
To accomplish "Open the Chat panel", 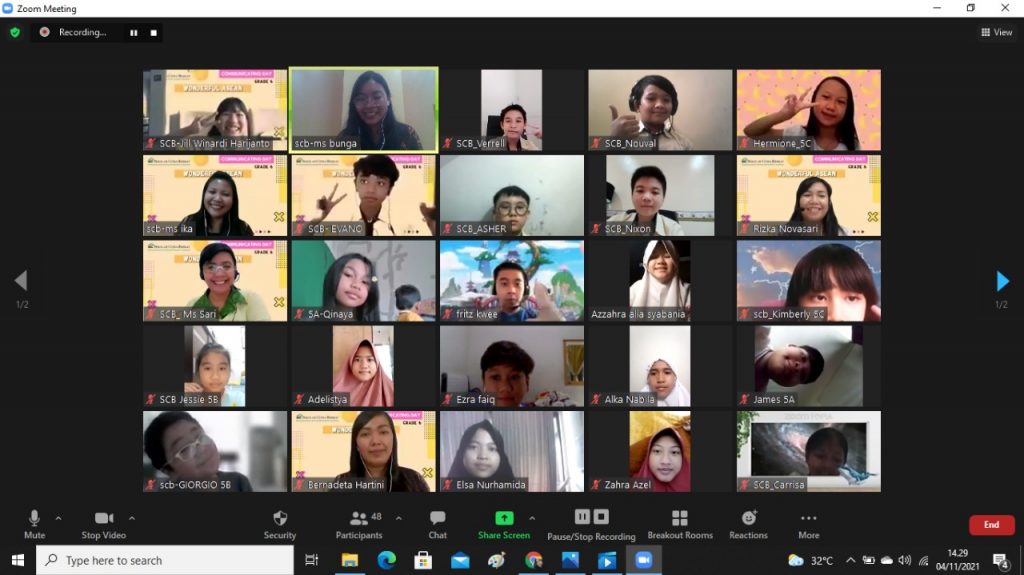I will 438,523.
